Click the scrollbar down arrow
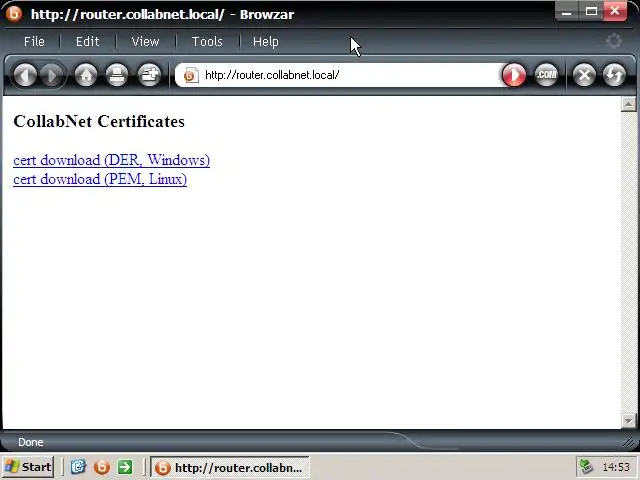 (x=628, y=420)
